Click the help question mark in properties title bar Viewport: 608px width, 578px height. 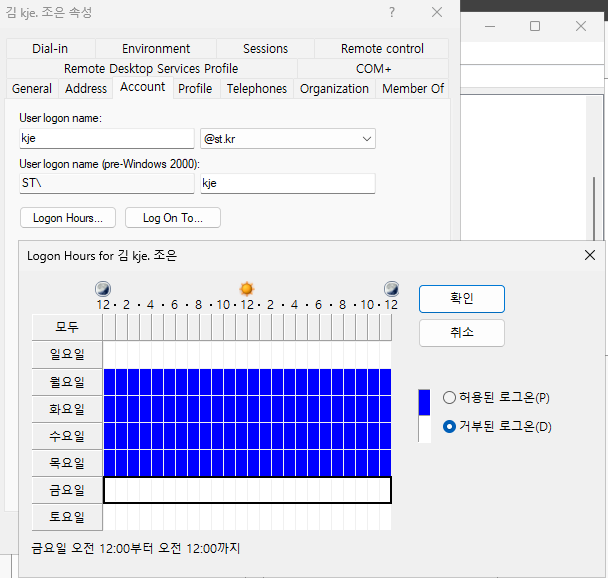click(x=392, y=12)
